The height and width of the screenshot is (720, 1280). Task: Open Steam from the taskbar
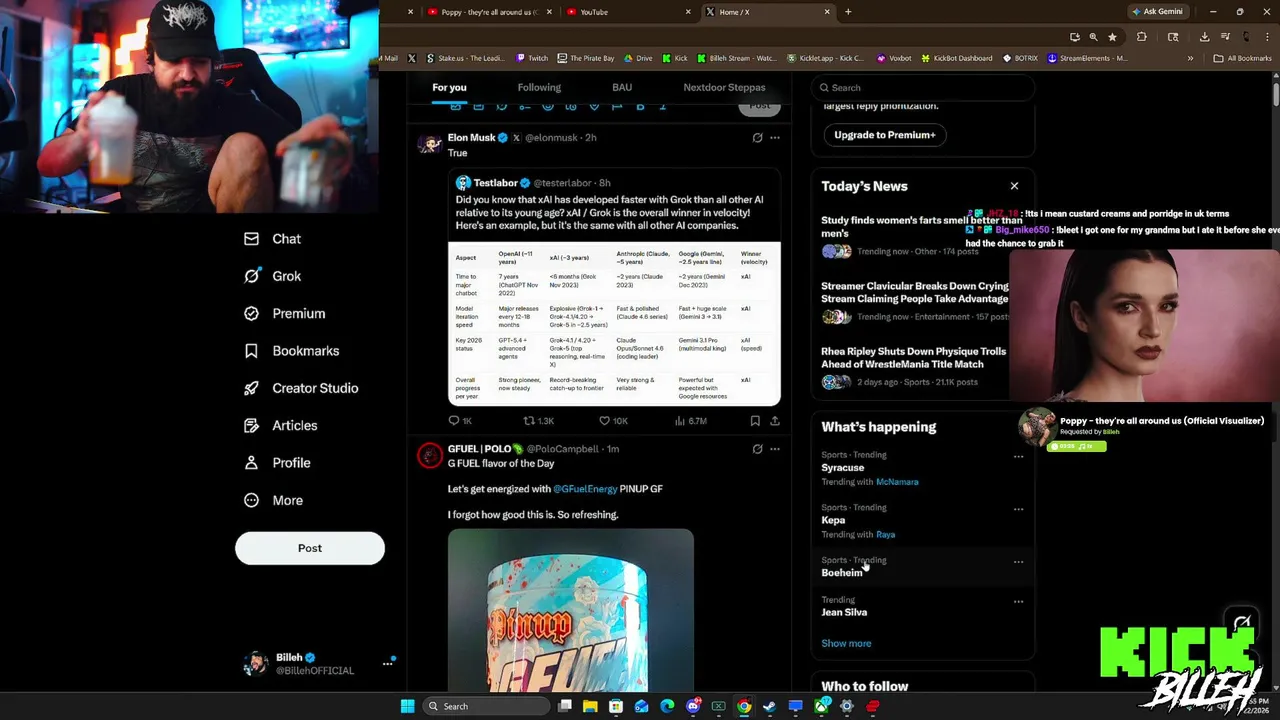(x=769, y=706)
